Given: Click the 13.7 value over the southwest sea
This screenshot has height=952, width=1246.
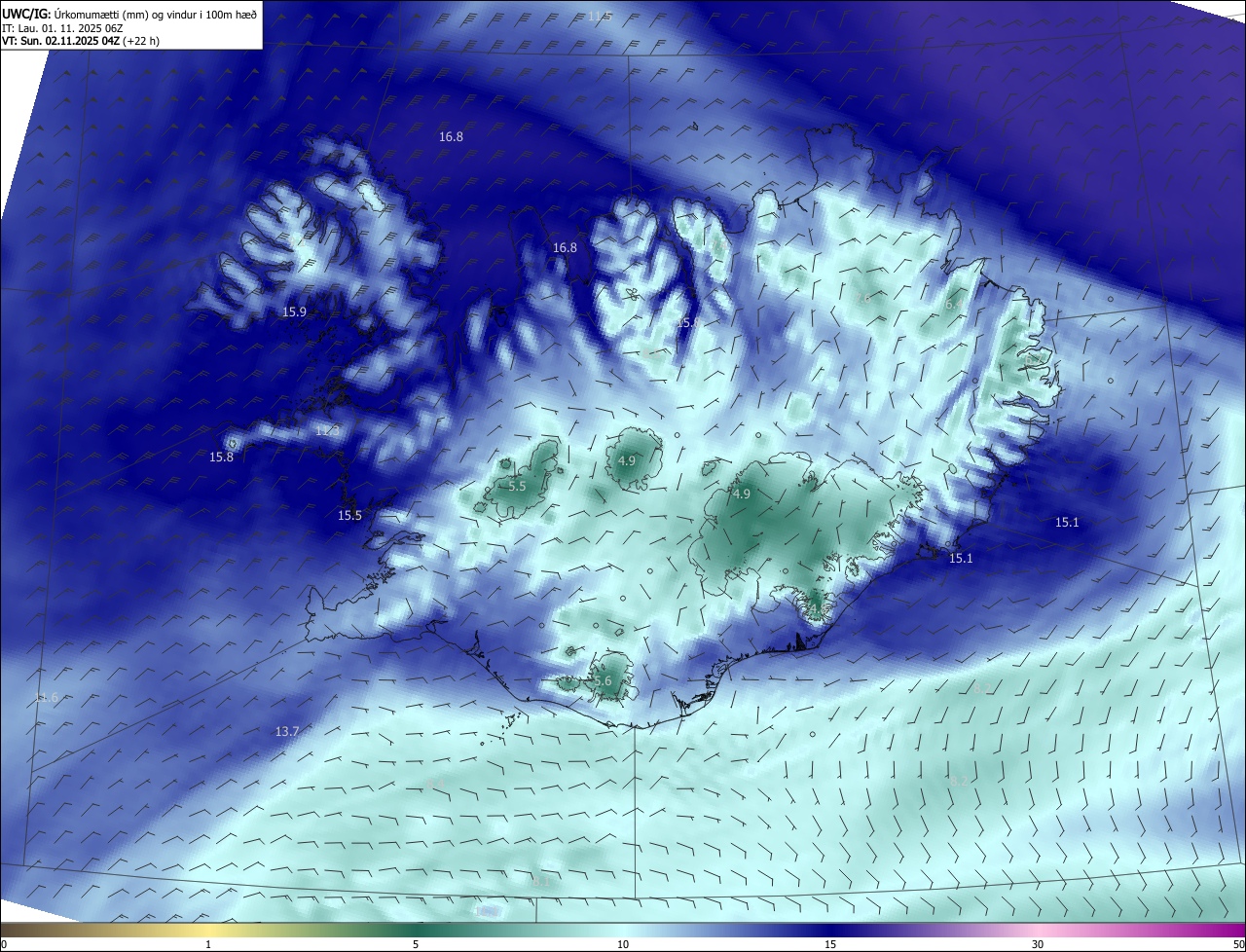Looking at the screenshot, I should pyautogui.click(x=287, y=731).
